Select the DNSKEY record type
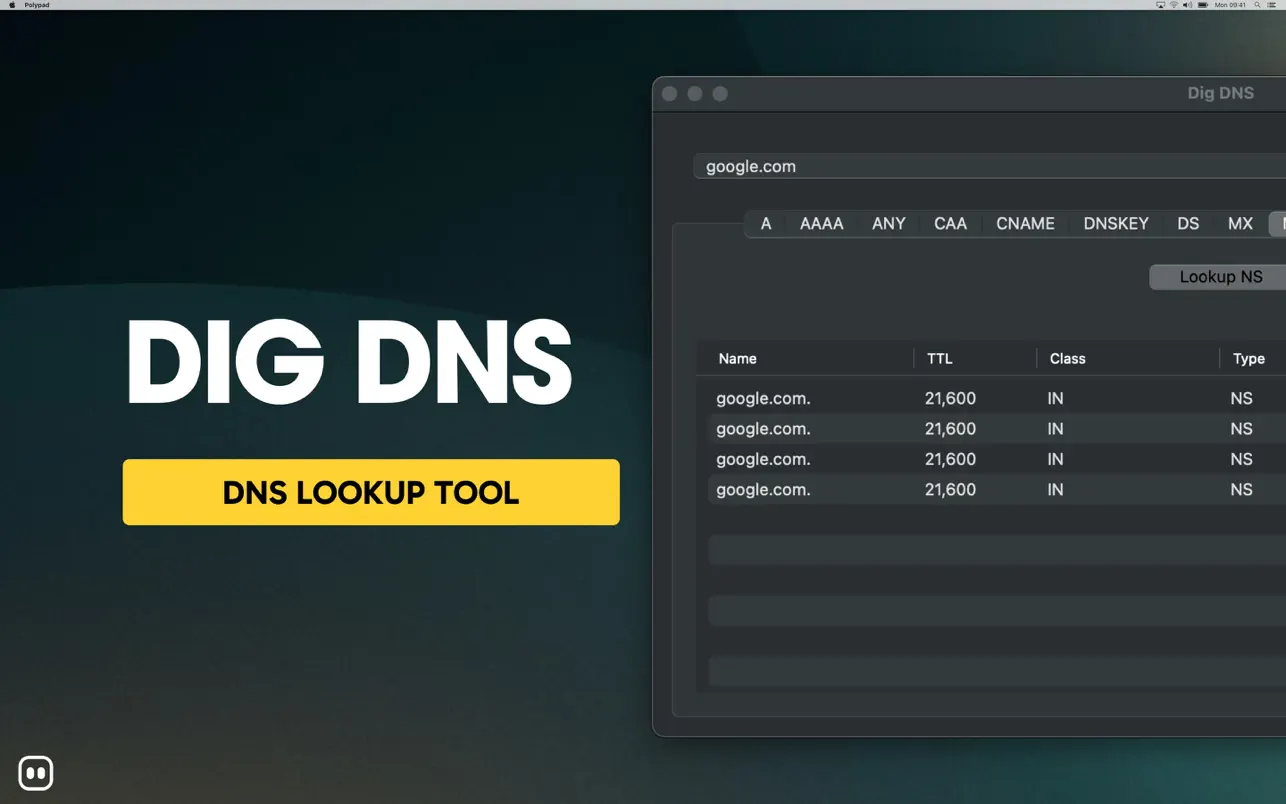The image size is (1286, 804). (1115, 223)
